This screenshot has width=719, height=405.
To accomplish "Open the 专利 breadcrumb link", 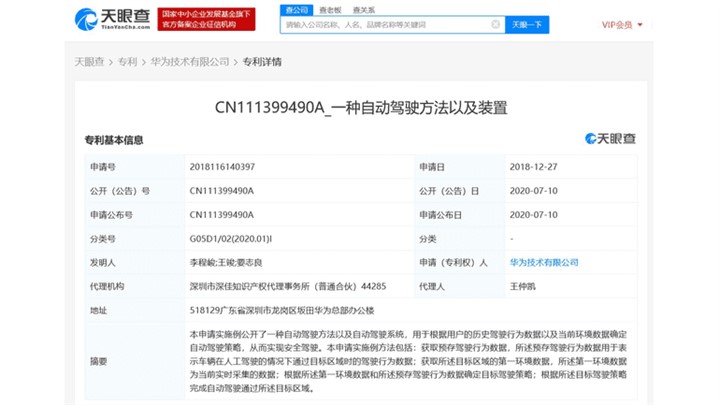I will click(x=127, y=62).
